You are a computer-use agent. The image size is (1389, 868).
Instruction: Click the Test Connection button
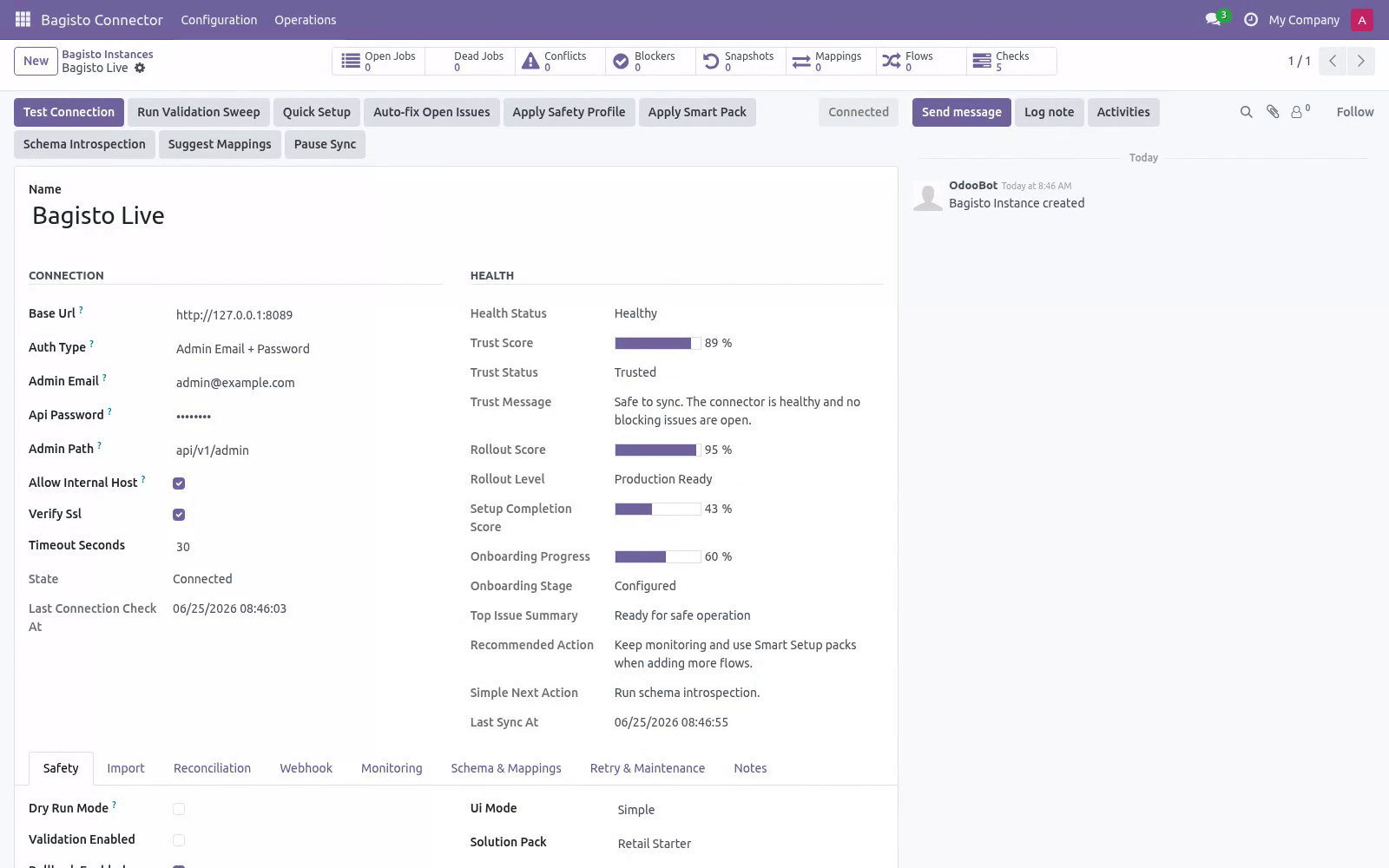pyautogui.click(x=69, y=112)
